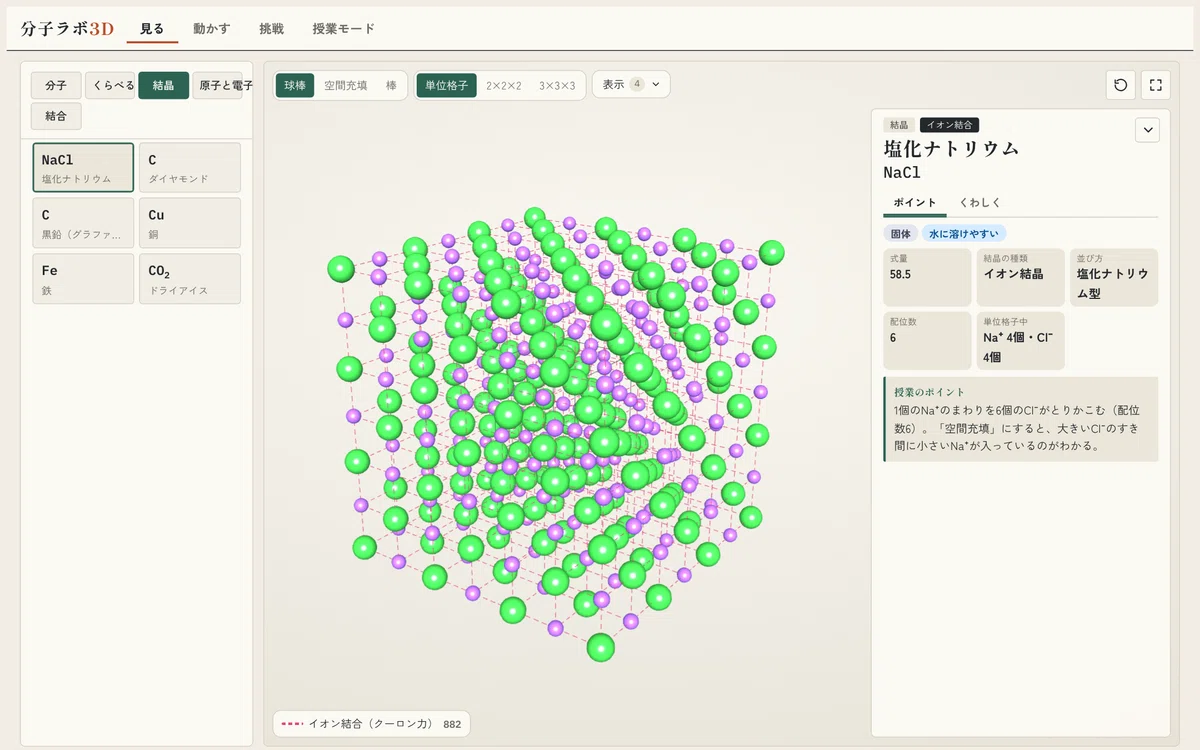The width and height of the screenshot is (1200, 750).
Task: Click the 固体 state tag
Action: 900,233
